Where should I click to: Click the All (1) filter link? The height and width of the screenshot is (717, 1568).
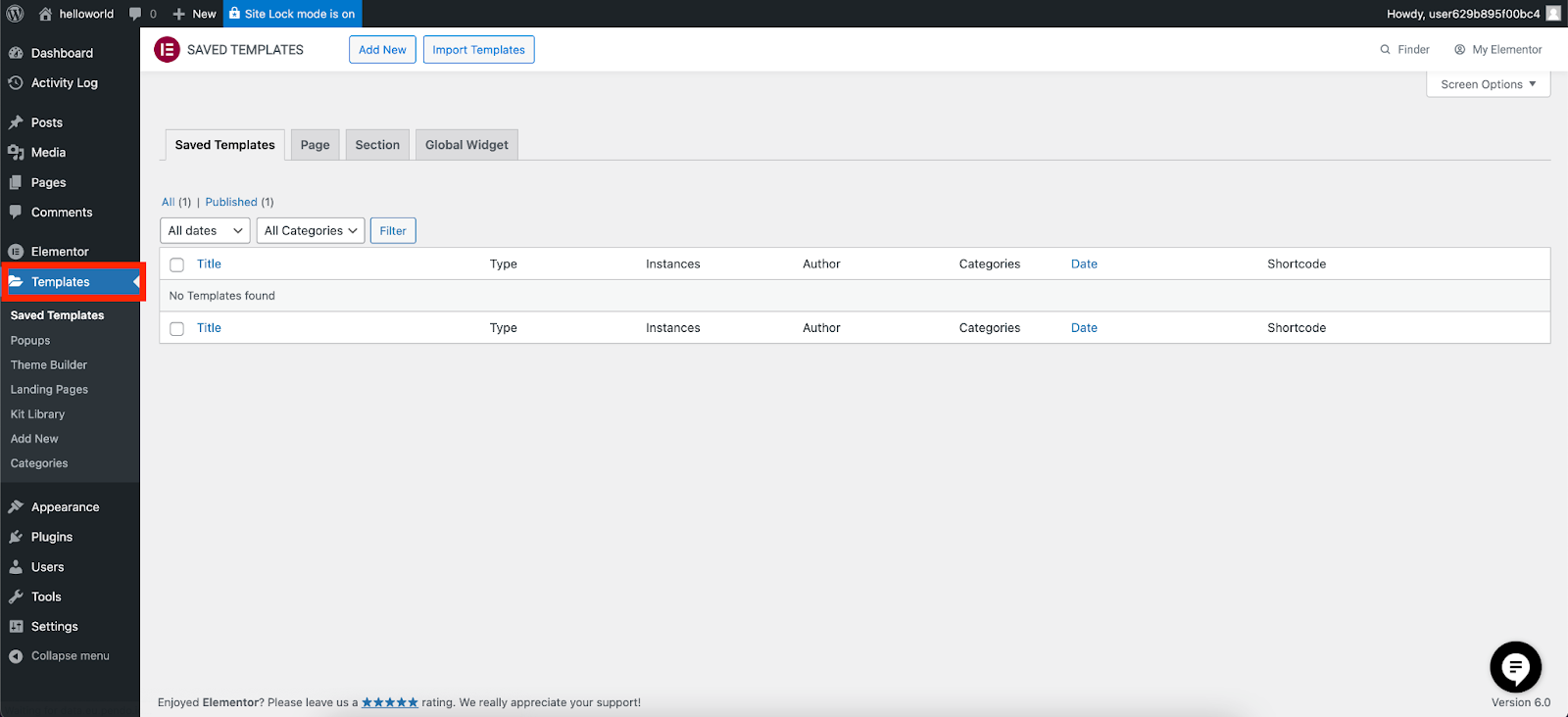coord(176,202)
